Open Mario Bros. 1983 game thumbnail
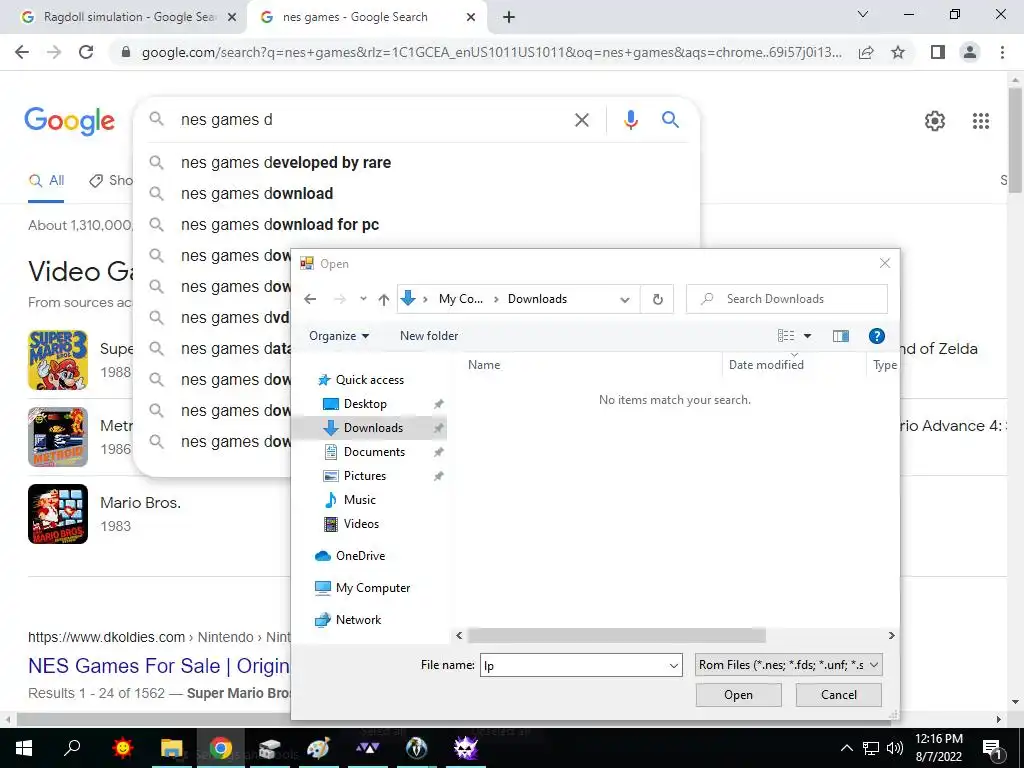Viewport: 1024px width, 768px height. [57, 514]
